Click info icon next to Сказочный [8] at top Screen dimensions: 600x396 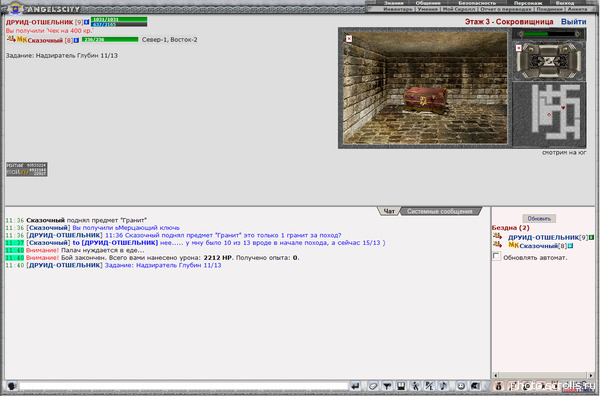click(77, 40)
